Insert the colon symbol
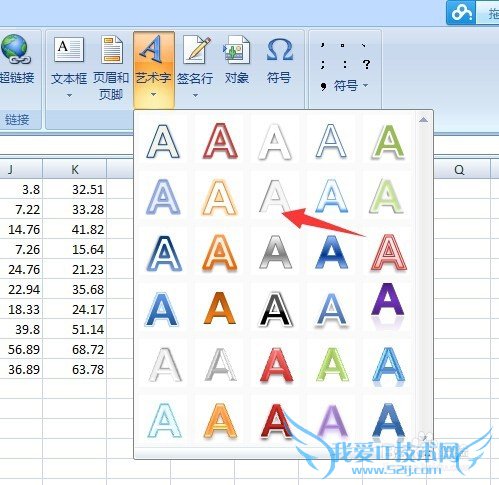The image size is (499, 485). click(345, 64)
